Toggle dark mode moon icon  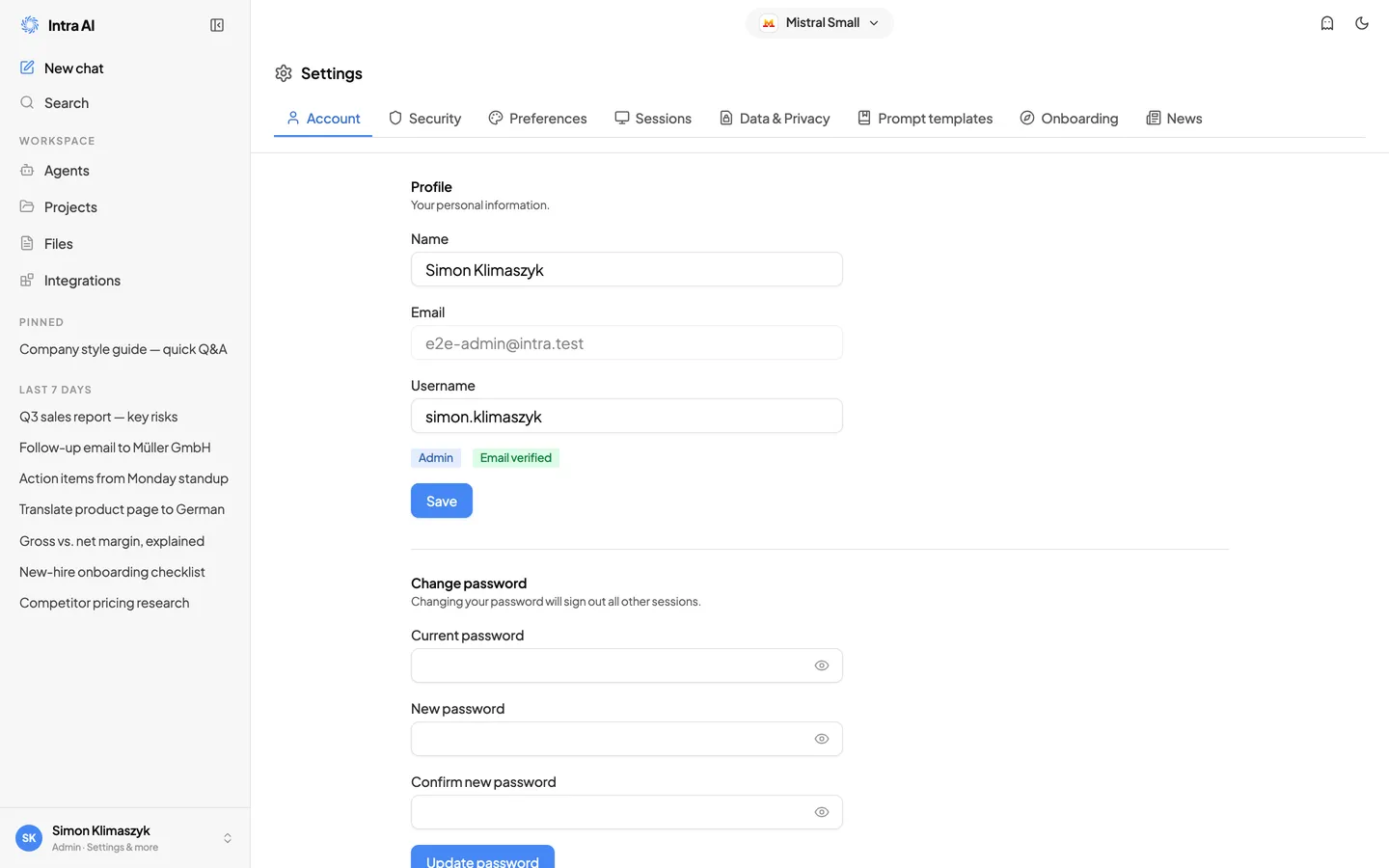(x=1362, y=23)
